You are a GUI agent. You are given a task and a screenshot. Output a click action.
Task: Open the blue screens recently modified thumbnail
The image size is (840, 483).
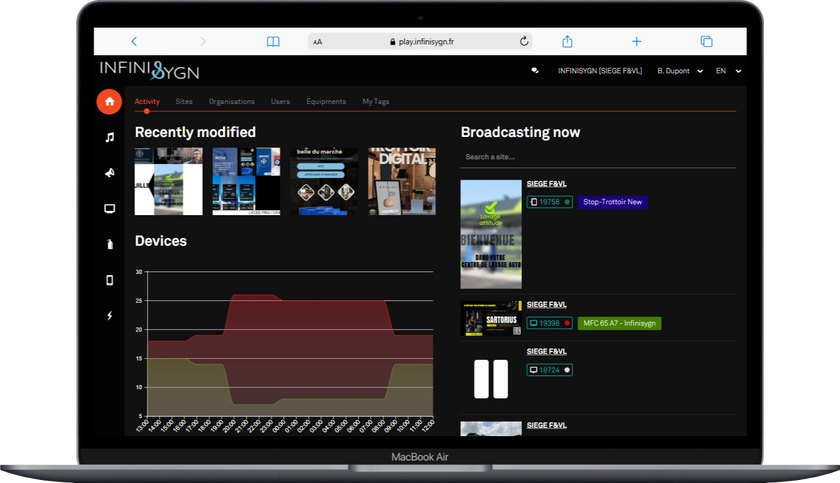click(x=246, y=182)
